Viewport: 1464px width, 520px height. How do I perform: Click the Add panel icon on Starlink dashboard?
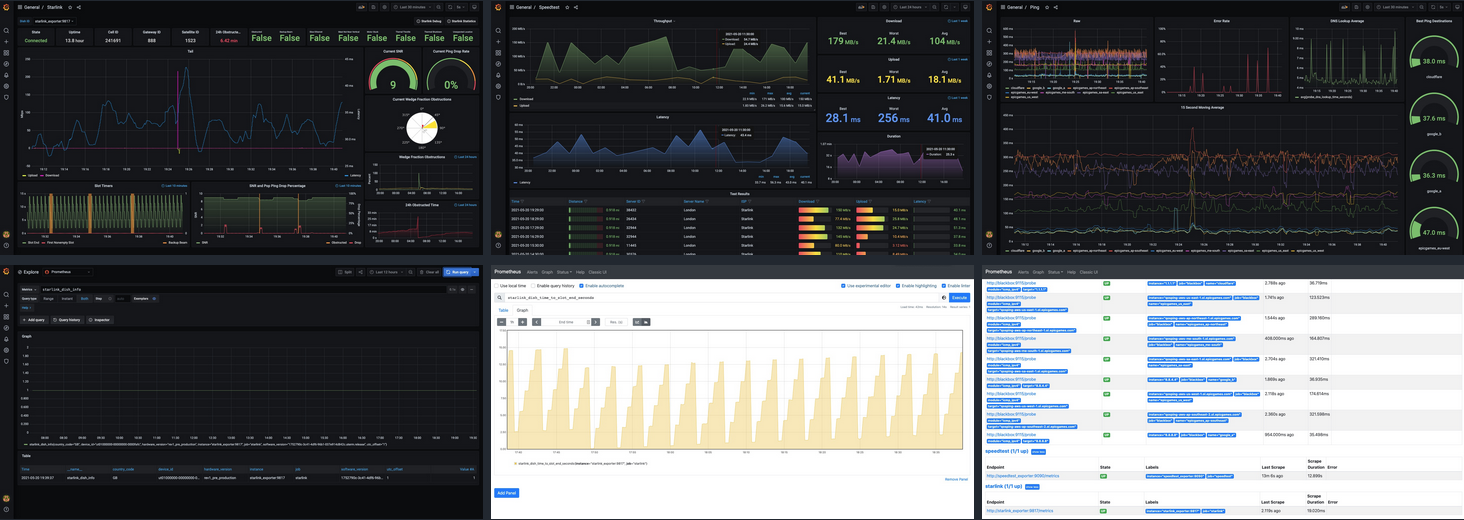coord(361,7)
